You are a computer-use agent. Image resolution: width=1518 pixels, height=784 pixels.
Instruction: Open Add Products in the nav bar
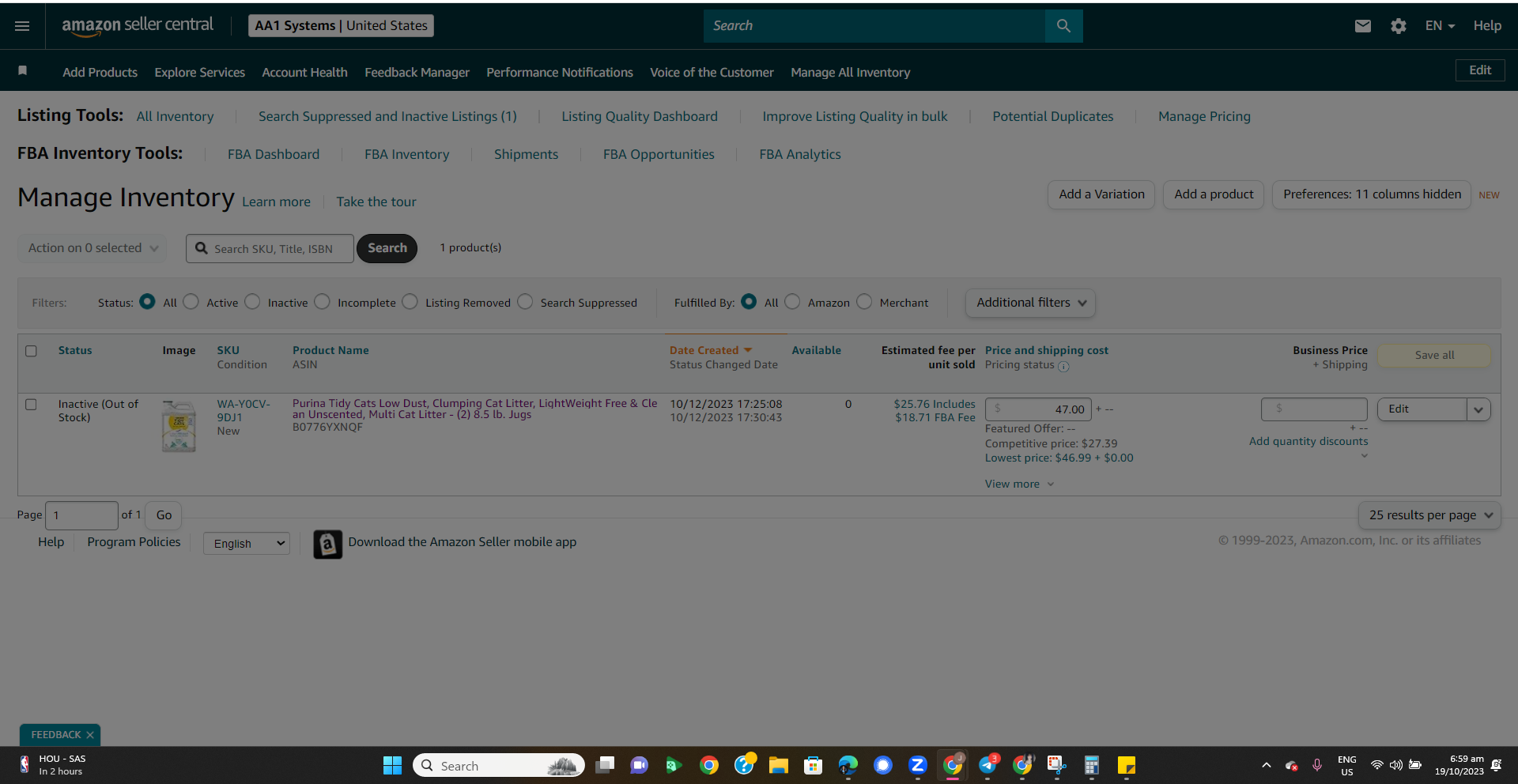click(100, 73)
